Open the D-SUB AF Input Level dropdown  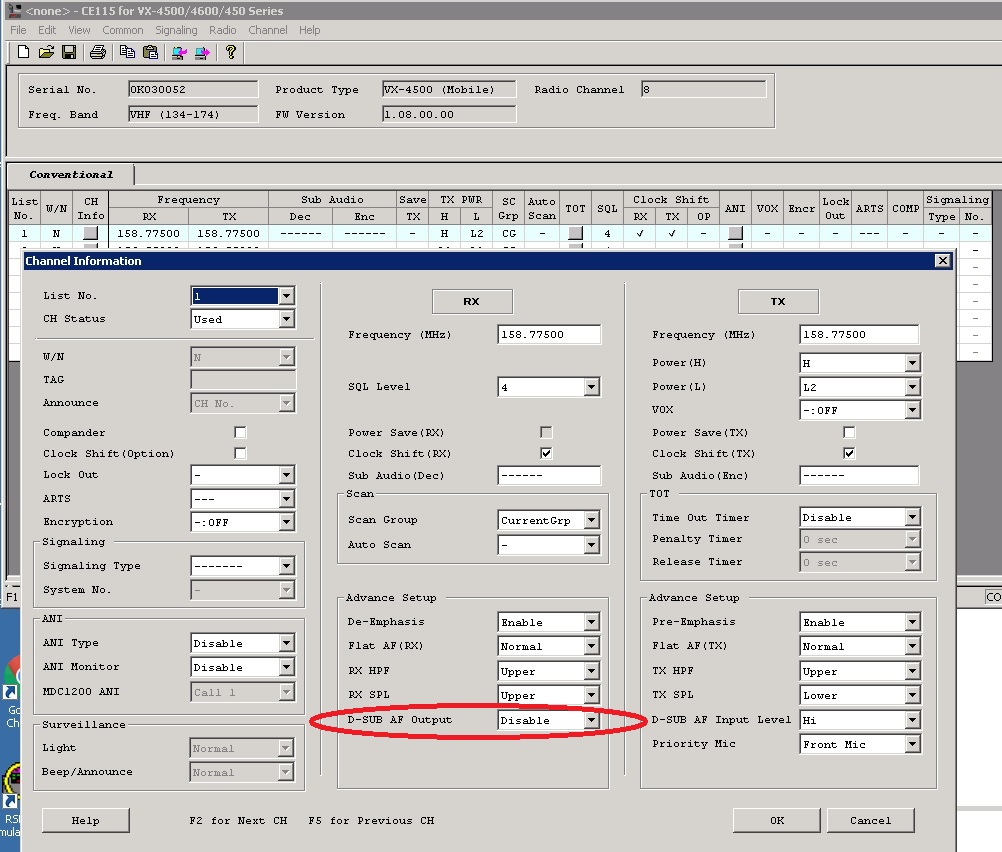913,720
